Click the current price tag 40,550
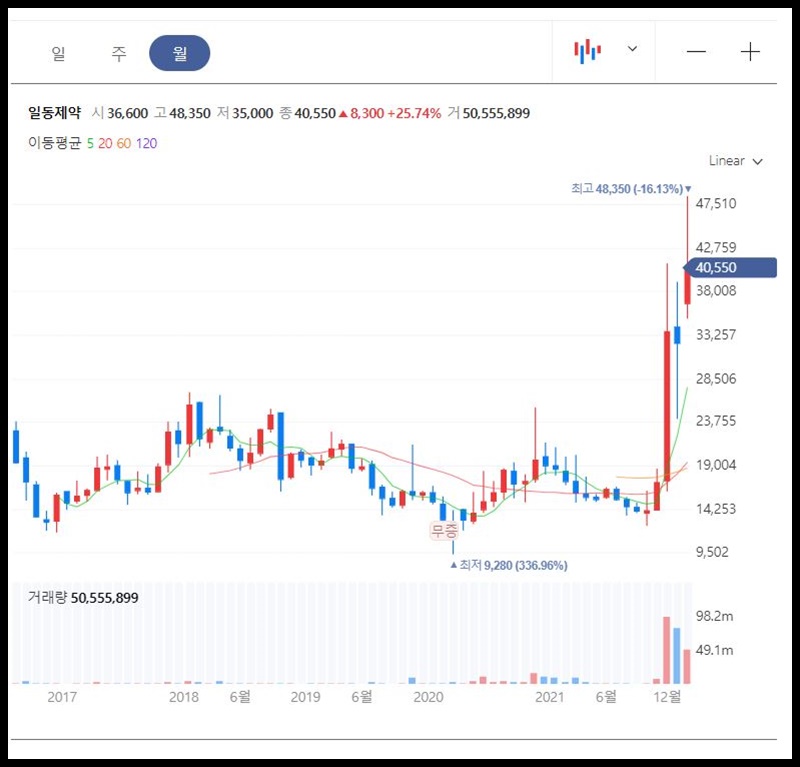 pyautogui.click(x=730, y=267)
